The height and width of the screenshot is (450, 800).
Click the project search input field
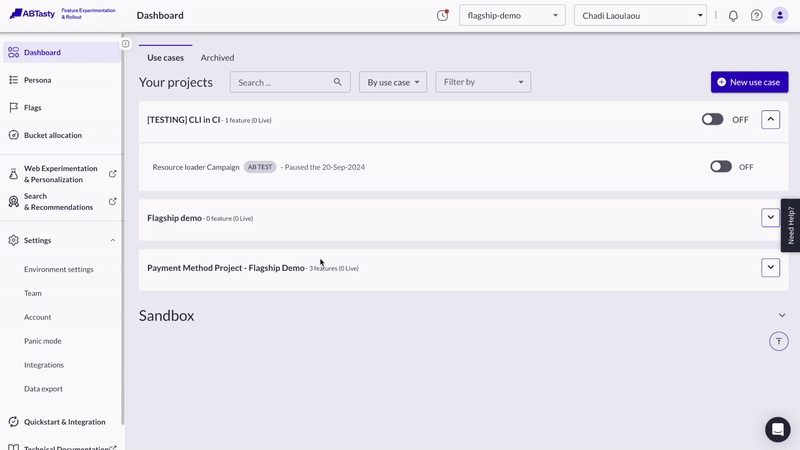(282, 82)
